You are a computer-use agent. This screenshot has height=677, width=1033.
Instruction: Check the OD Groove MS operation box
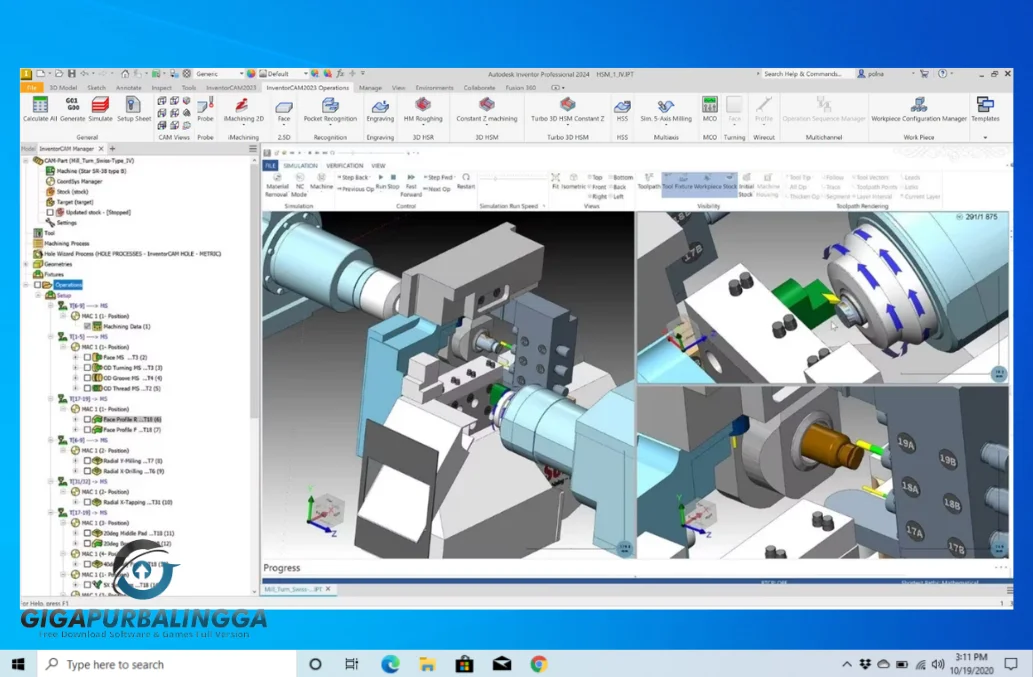tap(87, 378)
